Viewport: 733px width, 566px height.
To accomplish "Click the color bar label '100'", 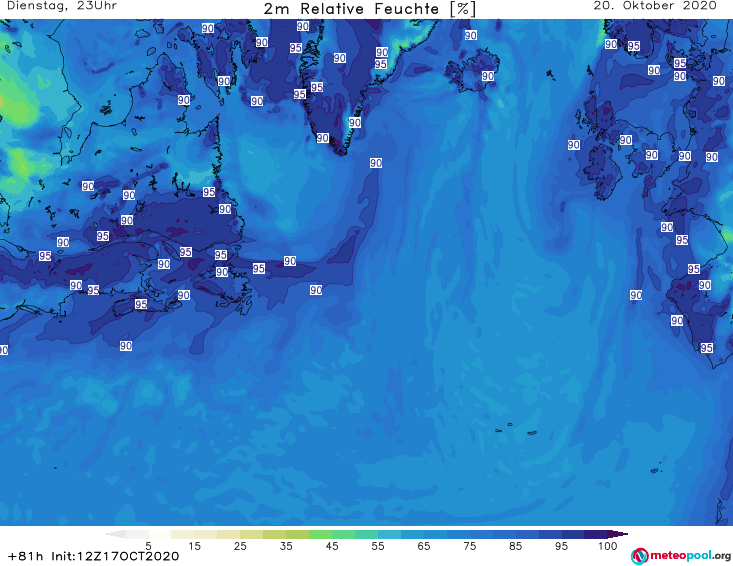I will coord(608,546).
